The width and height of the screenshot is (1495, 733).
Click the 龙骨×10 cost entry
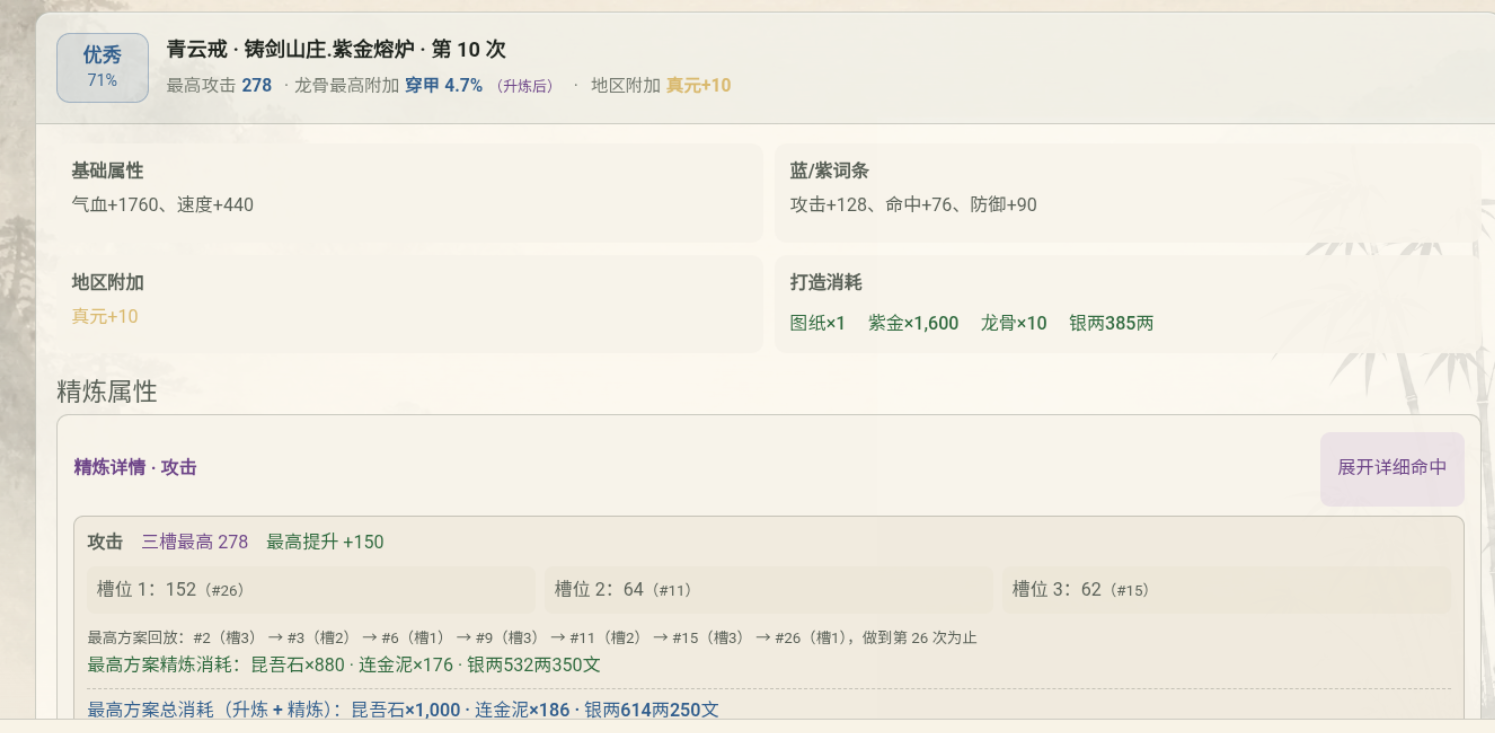point(1014,323)
